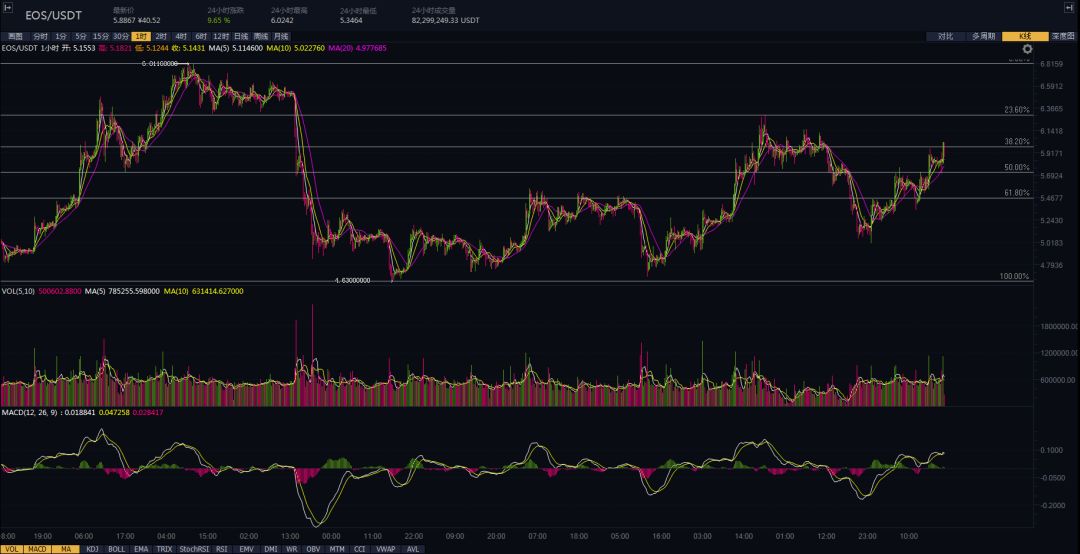Select the 对比 compare tab
This screenshot has height=554, width=1080.
(x=945, y=36)
